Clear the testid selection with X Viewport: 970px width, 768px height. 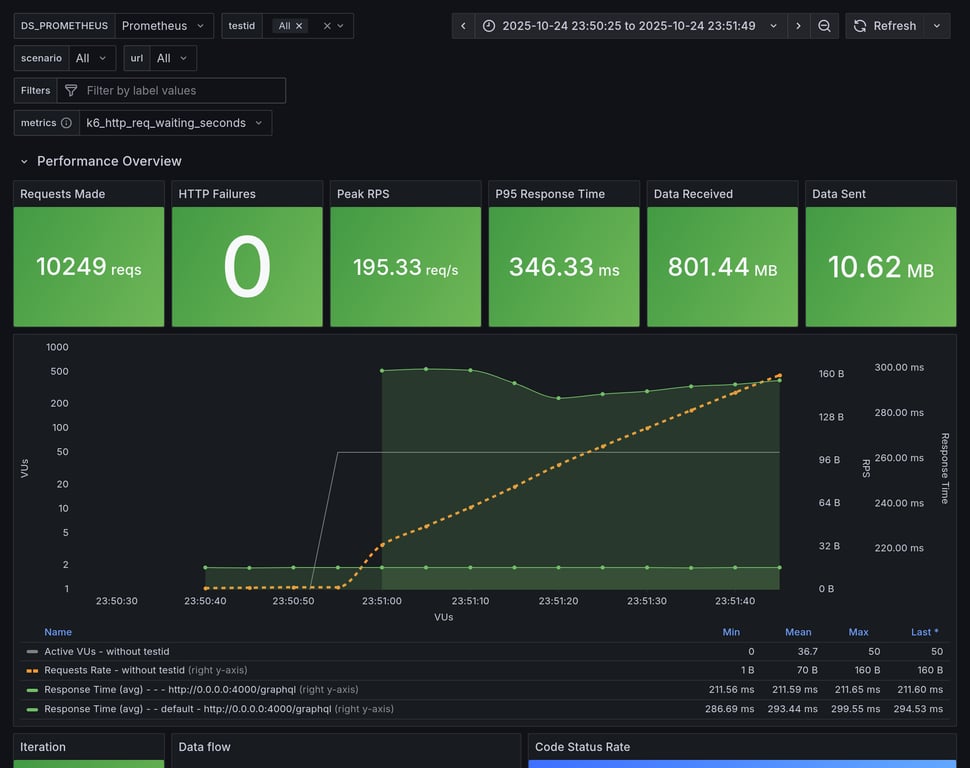click(x=327, y=26)
